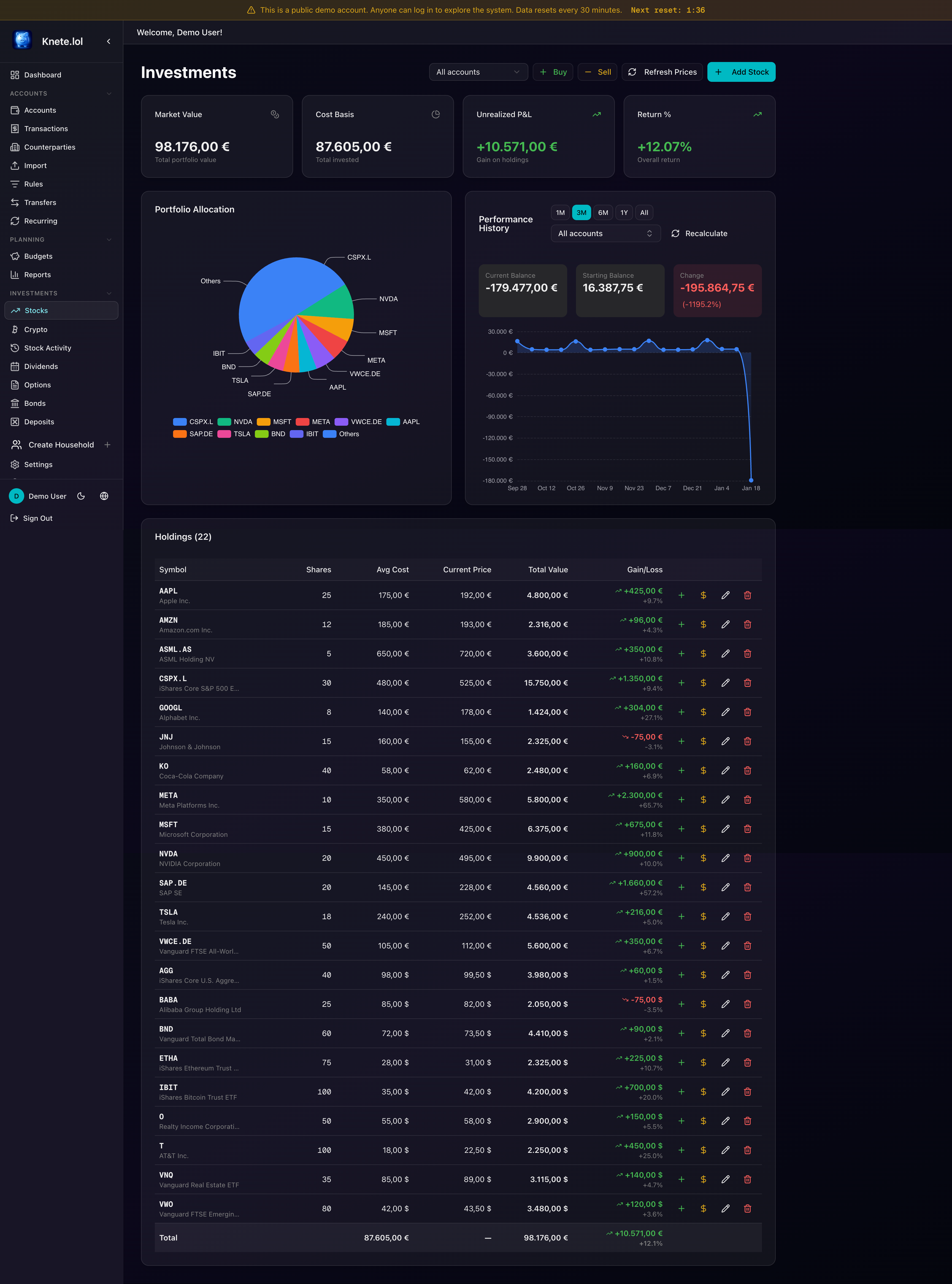The width and height of the screenshot is (952, 1284).
Task: Click the dollar sell icon on the AAPL row
Action: click(x=703, y=595)
